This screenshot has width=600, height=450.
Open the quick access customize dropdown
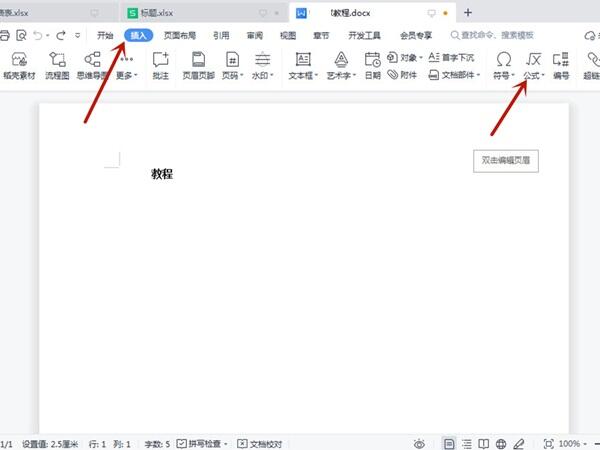78,36
